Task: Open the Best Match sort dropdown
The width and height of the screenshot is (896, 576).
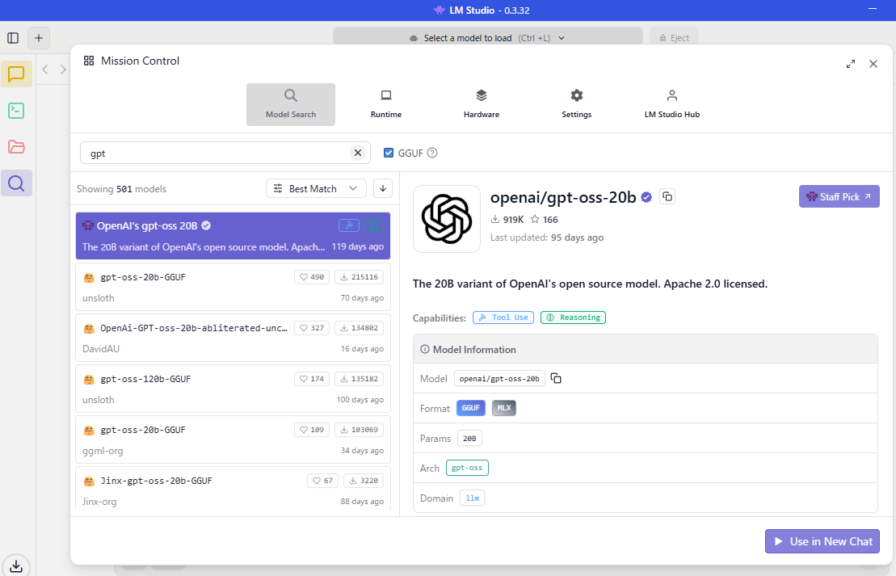Action: click(316, 188)
